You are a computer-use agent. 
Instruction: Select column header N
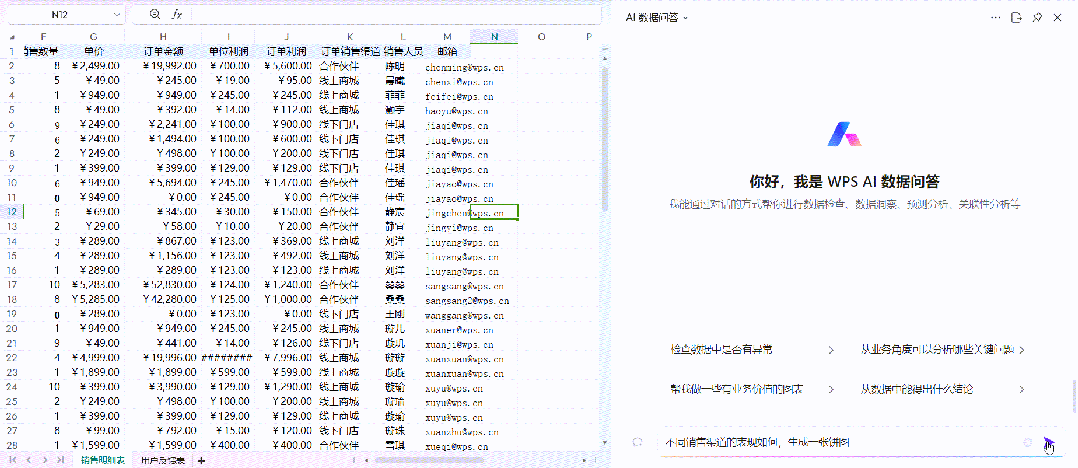pos(493,37)
